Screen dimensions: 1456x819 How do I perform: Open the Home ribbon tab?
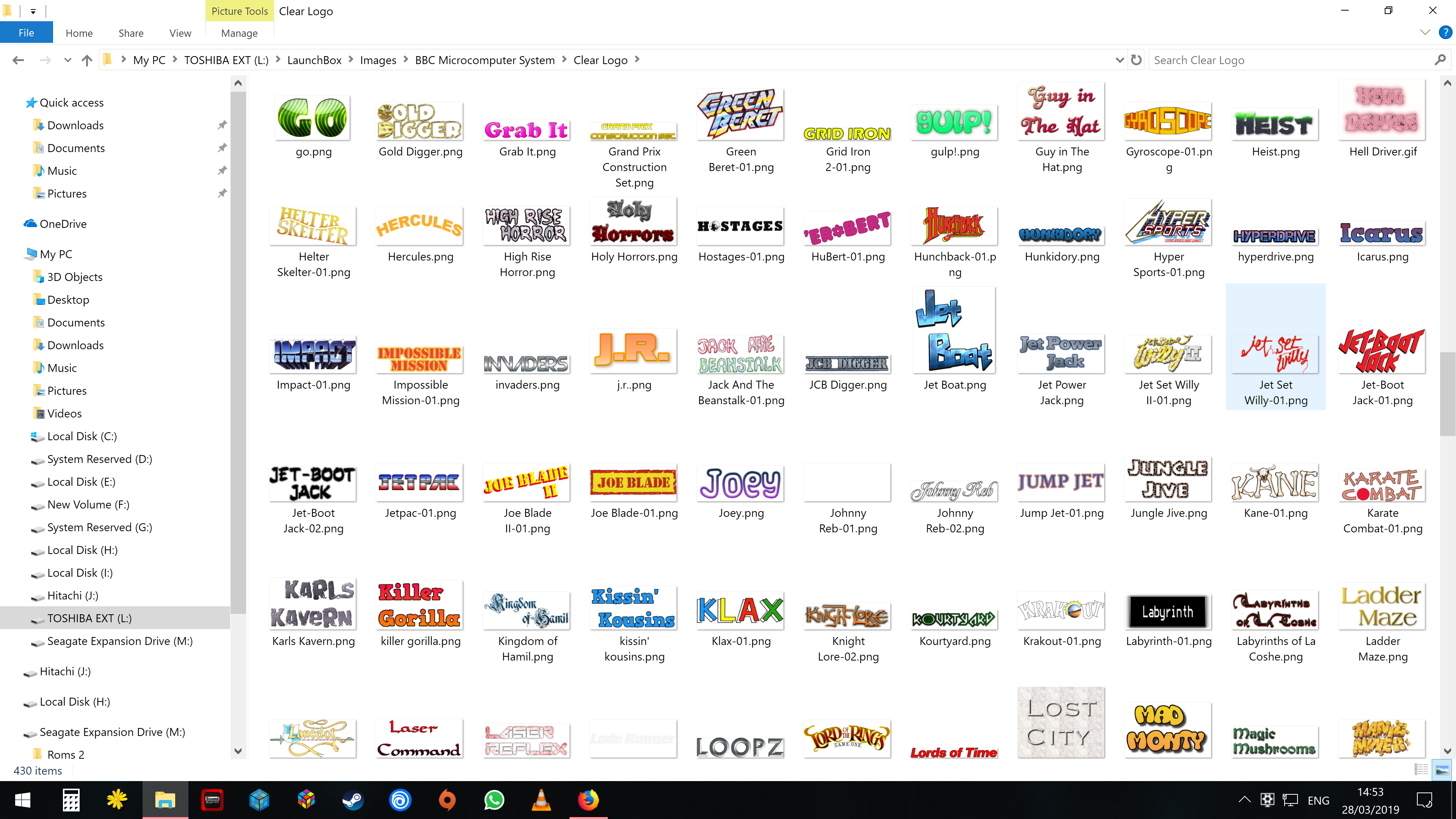click(x=79, y=33)
